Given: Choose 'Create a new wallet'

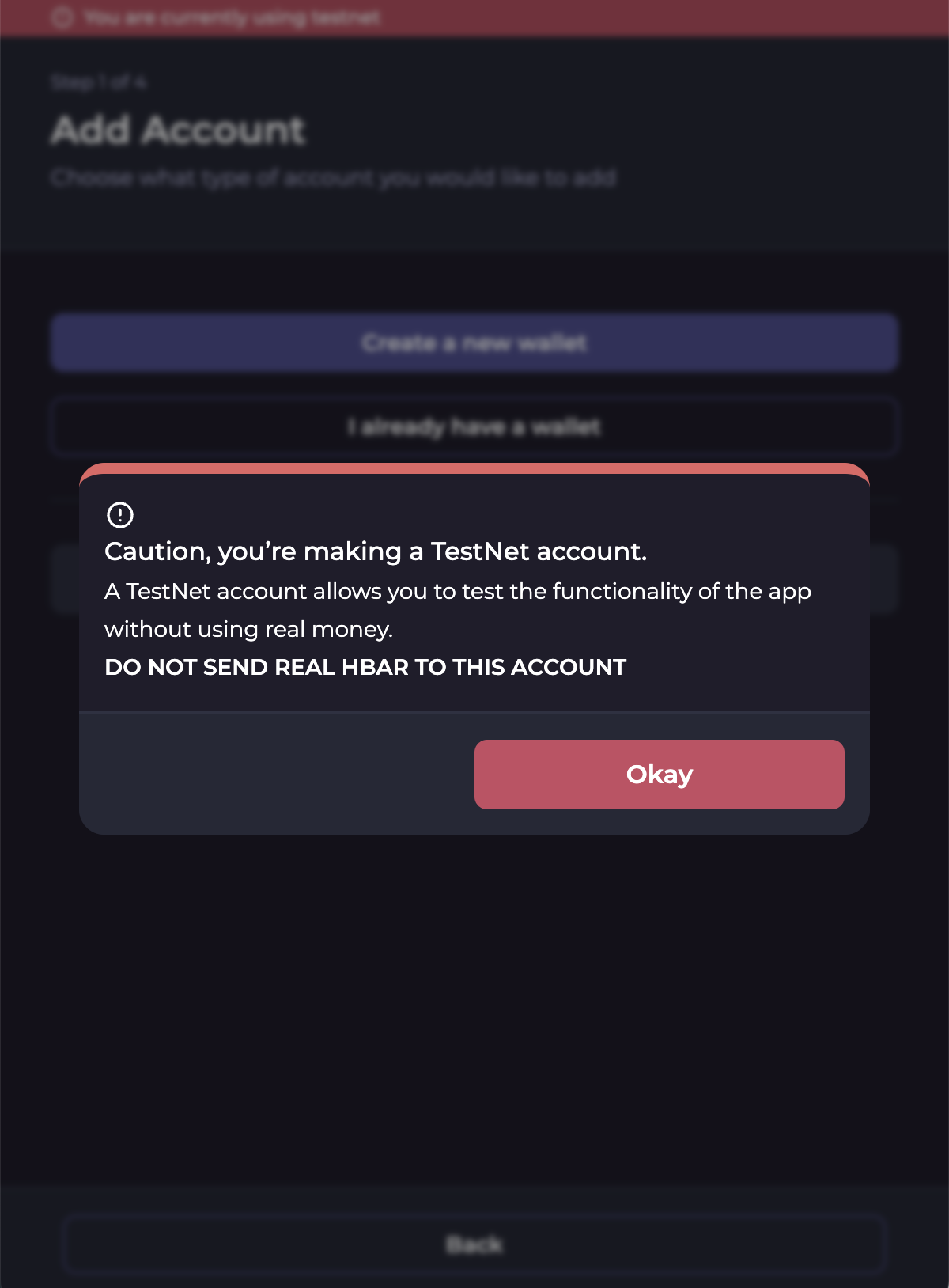Looking at the screenshot, I should [x=475, y=343].
